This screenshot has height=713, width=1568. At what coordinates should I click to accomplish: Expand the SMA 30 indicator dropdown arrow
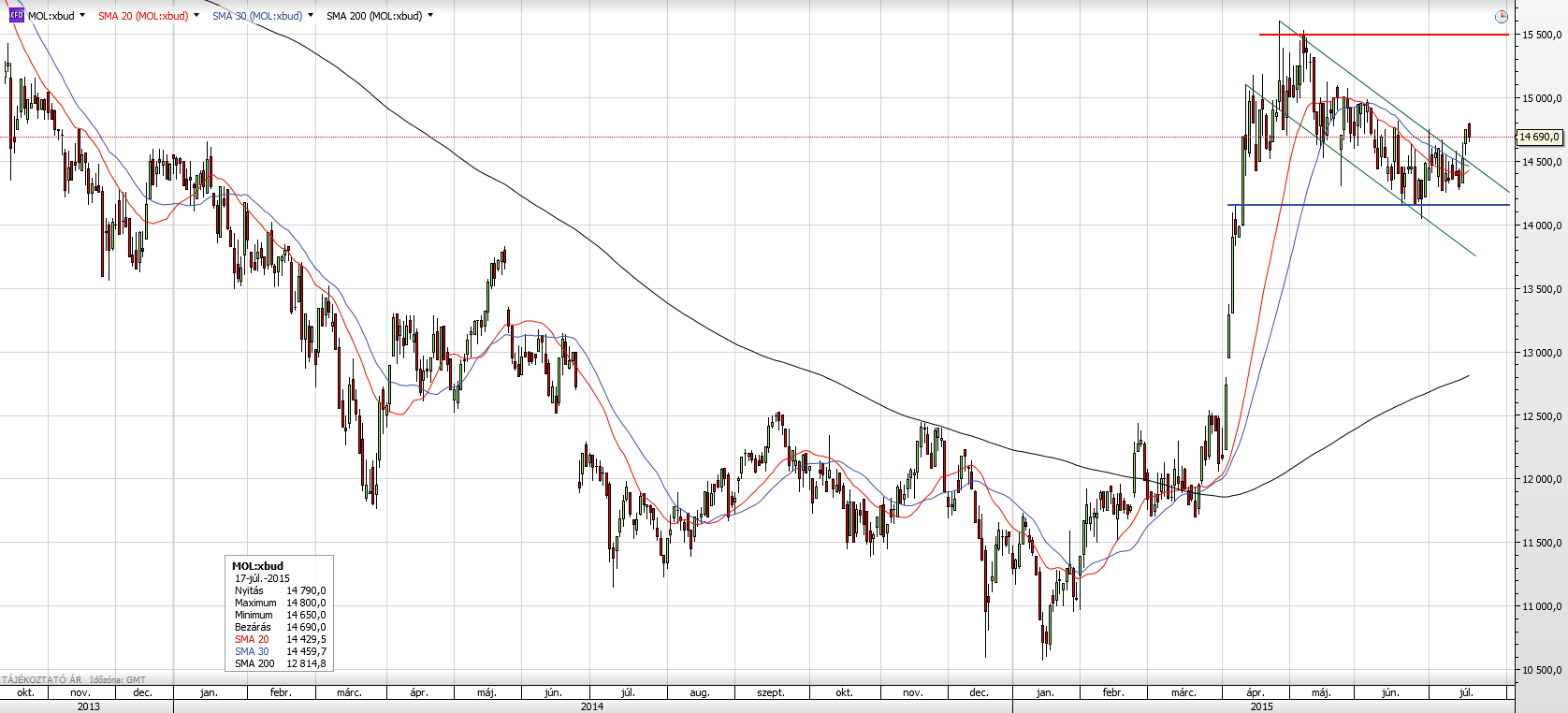[311, 15]
